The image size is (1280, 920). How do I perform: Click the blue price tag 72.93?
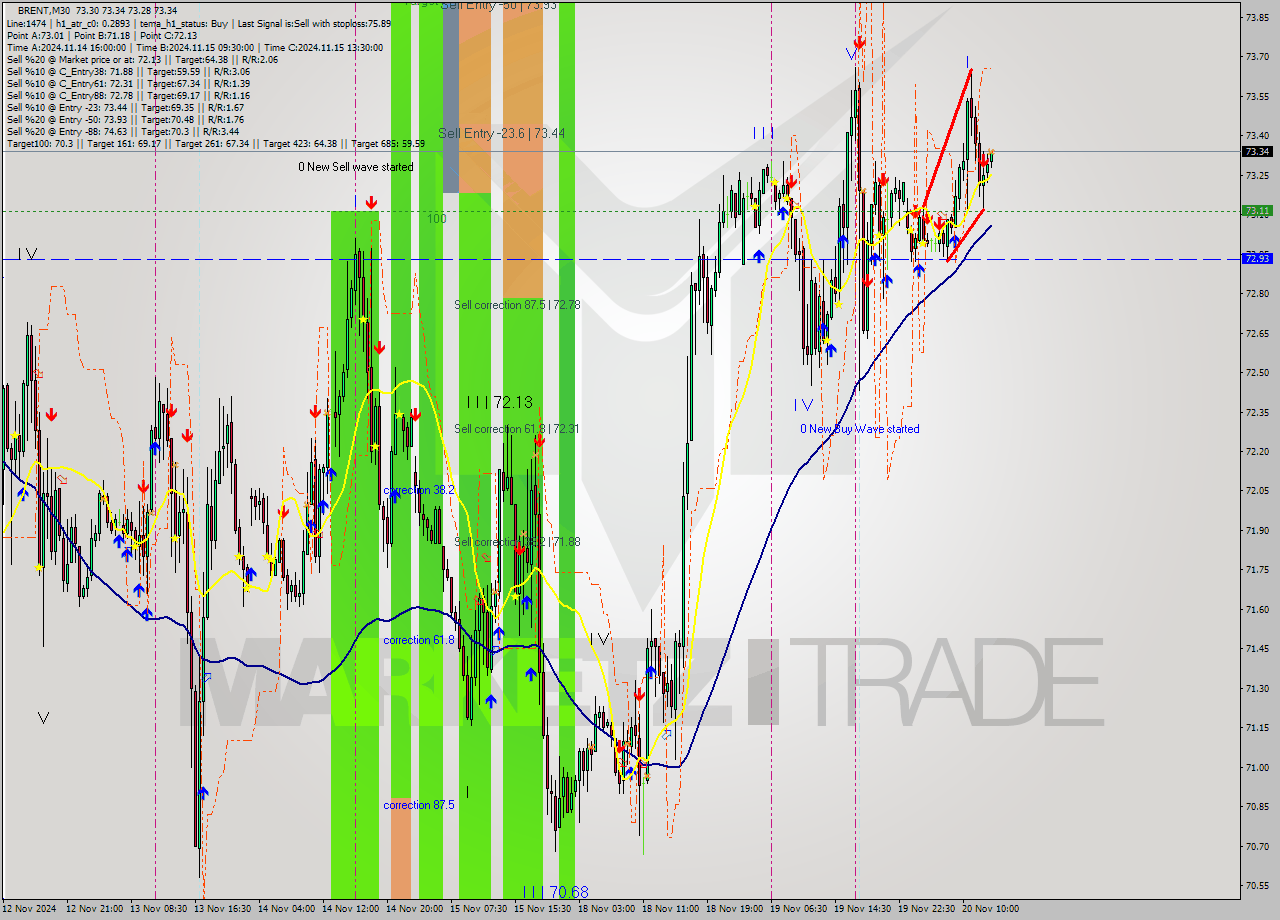[x=1257, y=258]
